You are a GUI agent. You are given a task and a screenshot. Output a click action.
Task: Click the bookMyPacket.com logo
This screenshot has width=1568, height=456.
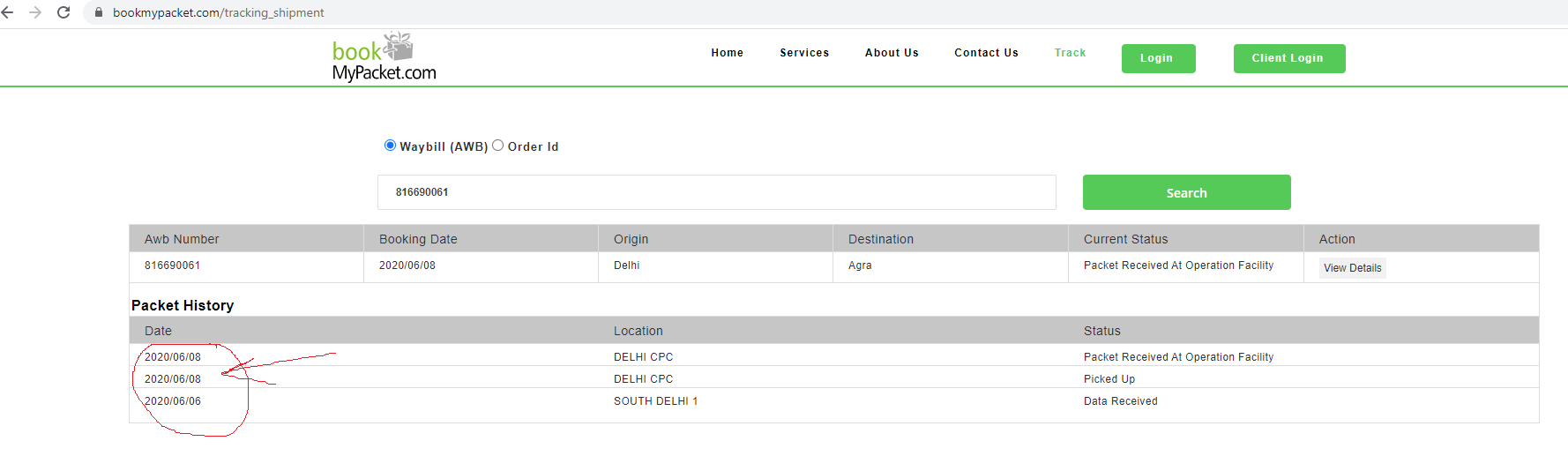[x=385, y=57]
